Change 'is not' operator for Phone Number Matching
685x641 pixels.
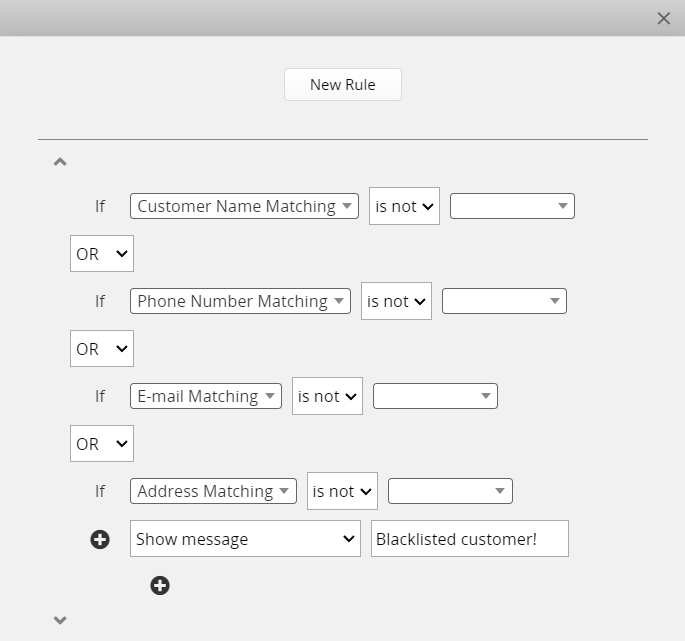coord(396,301)
